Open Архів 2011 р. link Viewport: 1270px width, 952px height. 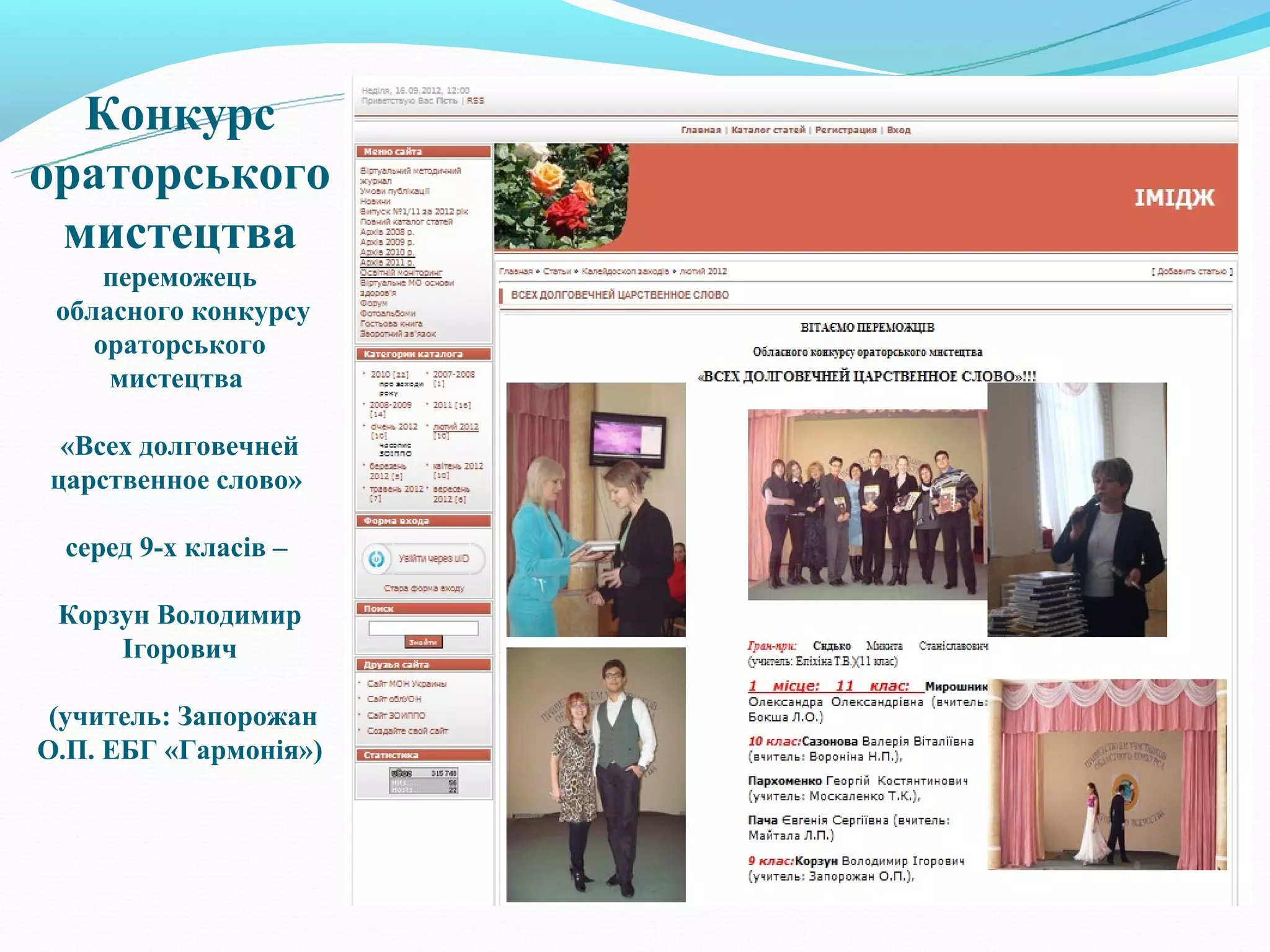pos(387,262)
